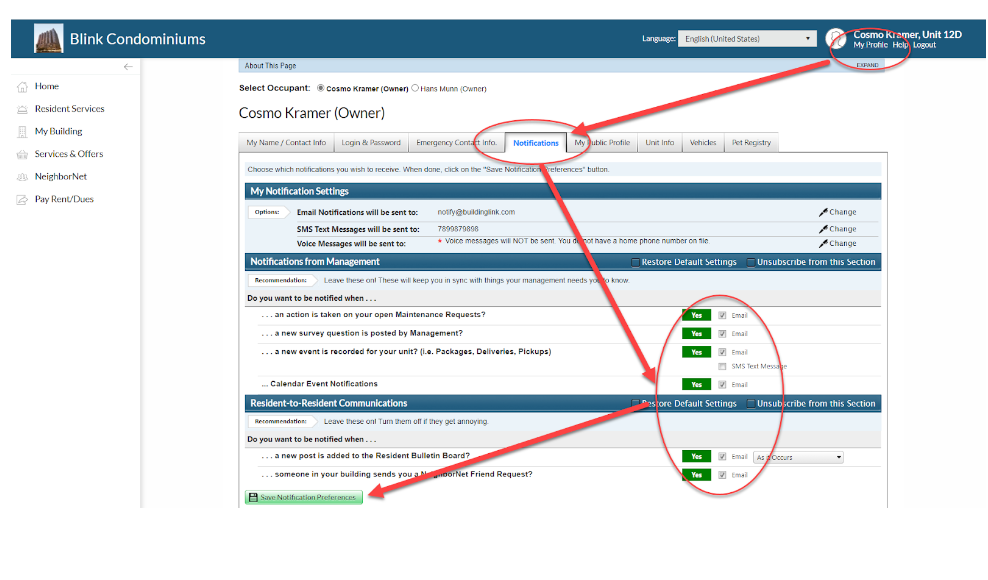Open Resident Services in sidebar
The image size is (988, 580).
(69, 109)
